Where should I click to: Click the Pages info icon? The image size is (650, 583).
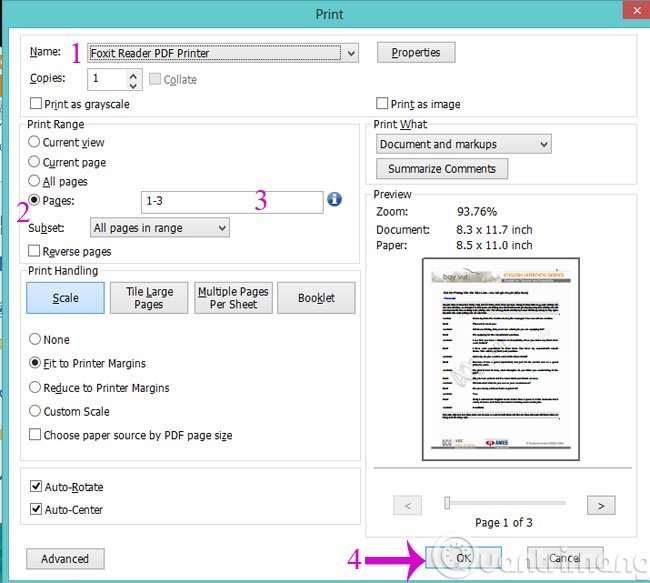click(335, 200)
